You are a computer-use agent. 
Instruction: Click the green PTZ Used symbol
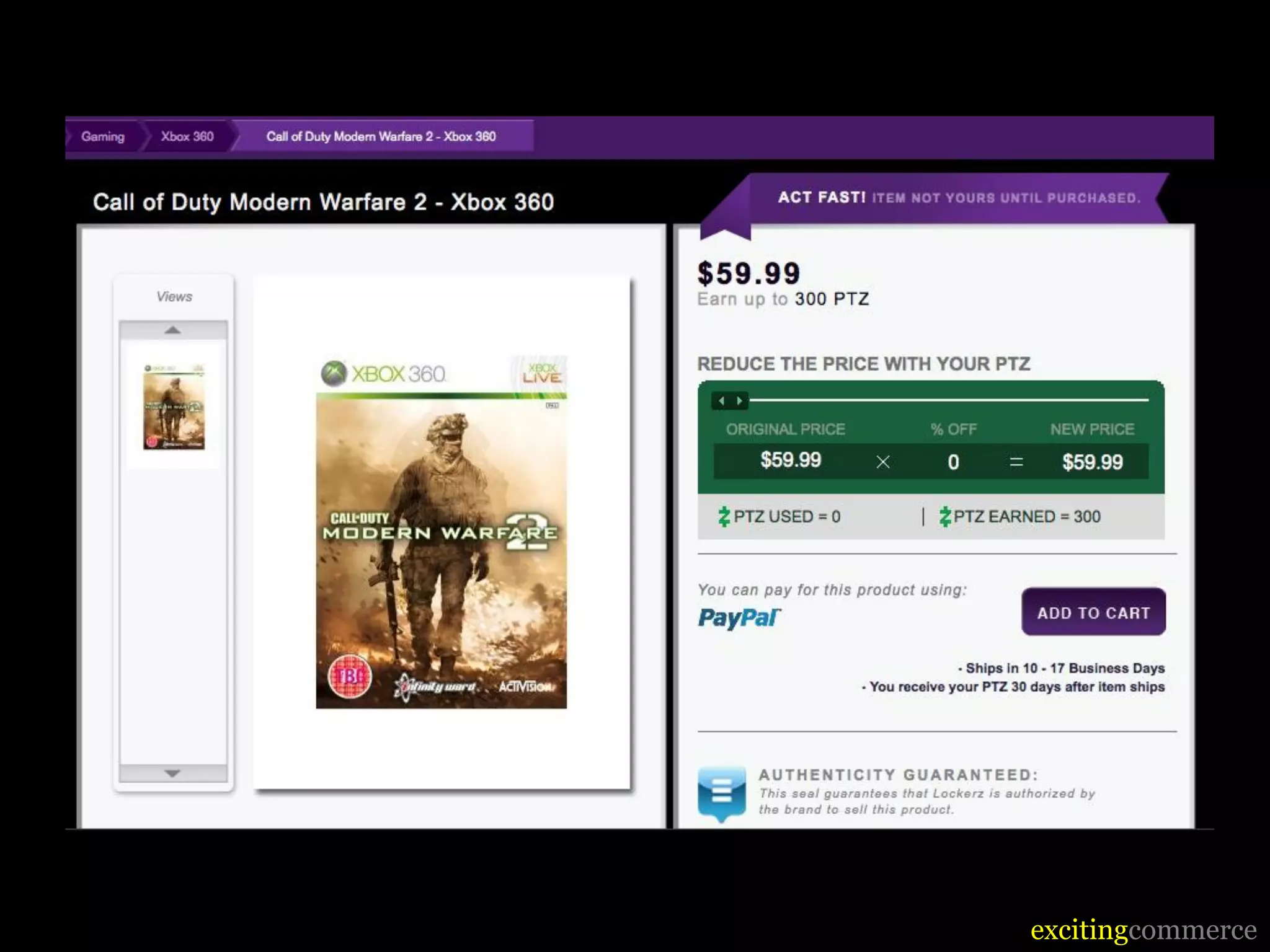[724, 516]
